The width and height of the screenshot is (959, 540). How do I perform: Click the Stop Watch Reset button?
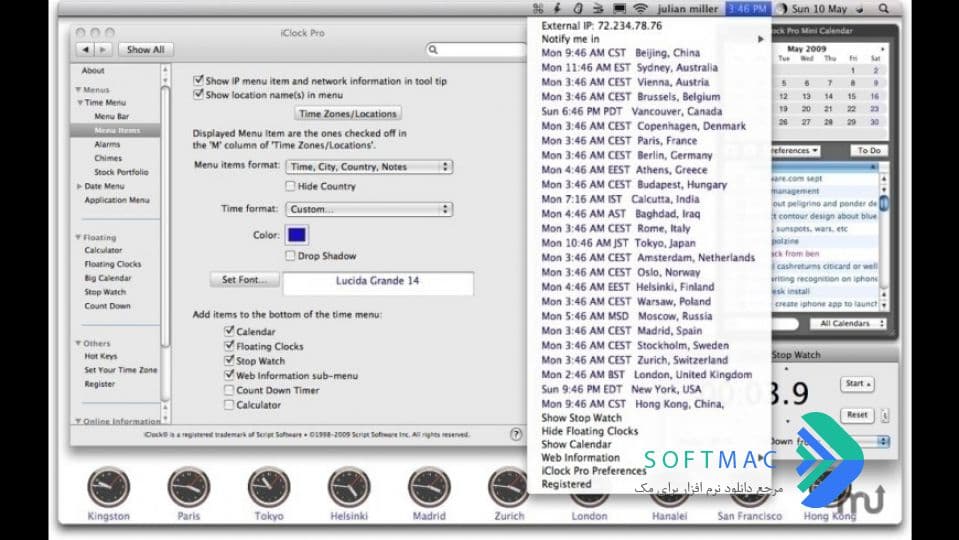pos(857,415)
